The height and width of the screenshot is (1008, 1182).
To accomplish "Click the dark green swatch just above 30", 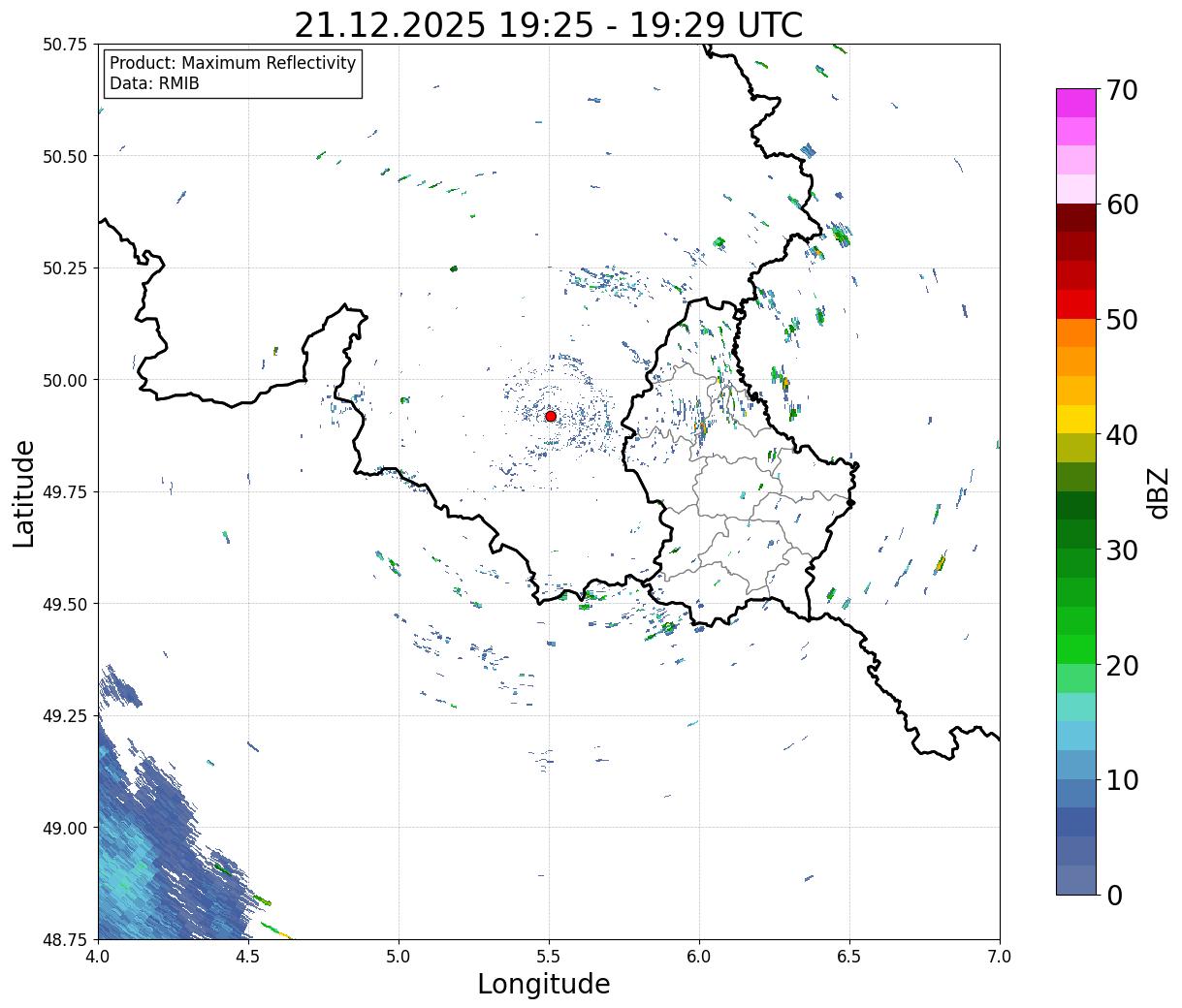I will click(1076, 534).
